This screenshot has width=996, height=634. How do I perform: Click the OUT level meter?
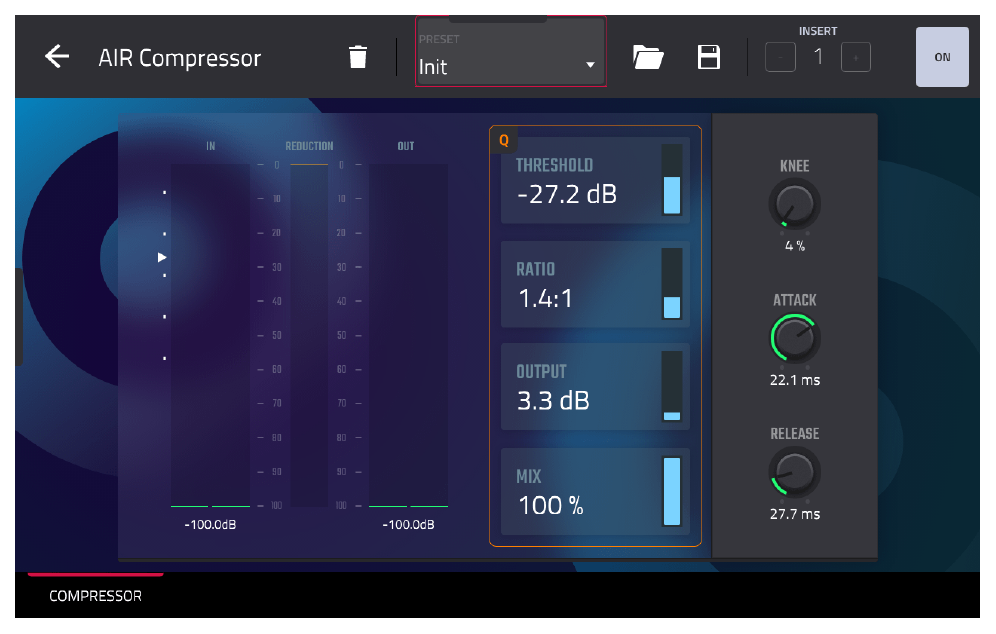coord(408,335)
